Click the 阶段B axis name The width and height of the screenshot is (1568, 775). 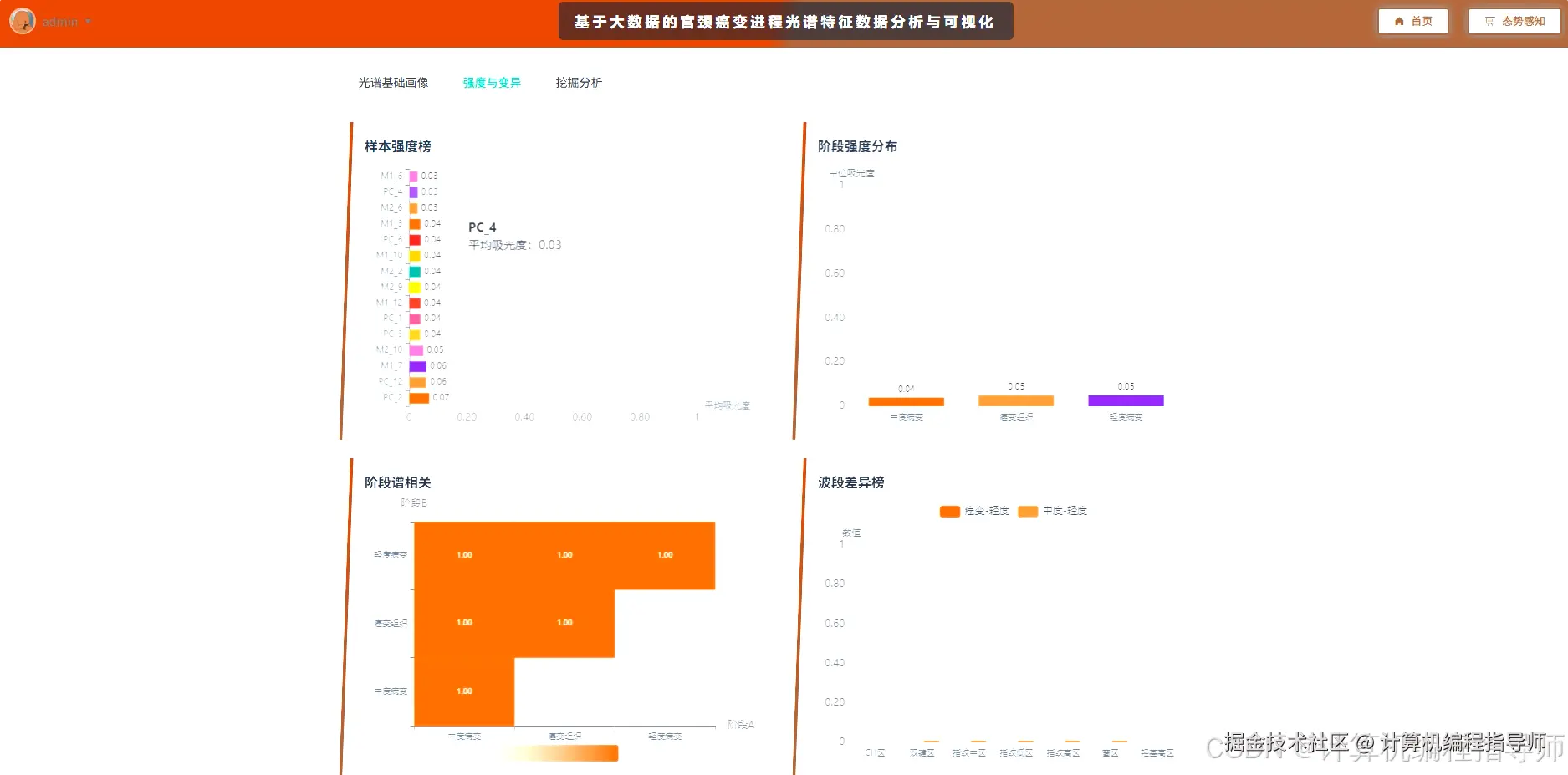[x=414, y=503]
